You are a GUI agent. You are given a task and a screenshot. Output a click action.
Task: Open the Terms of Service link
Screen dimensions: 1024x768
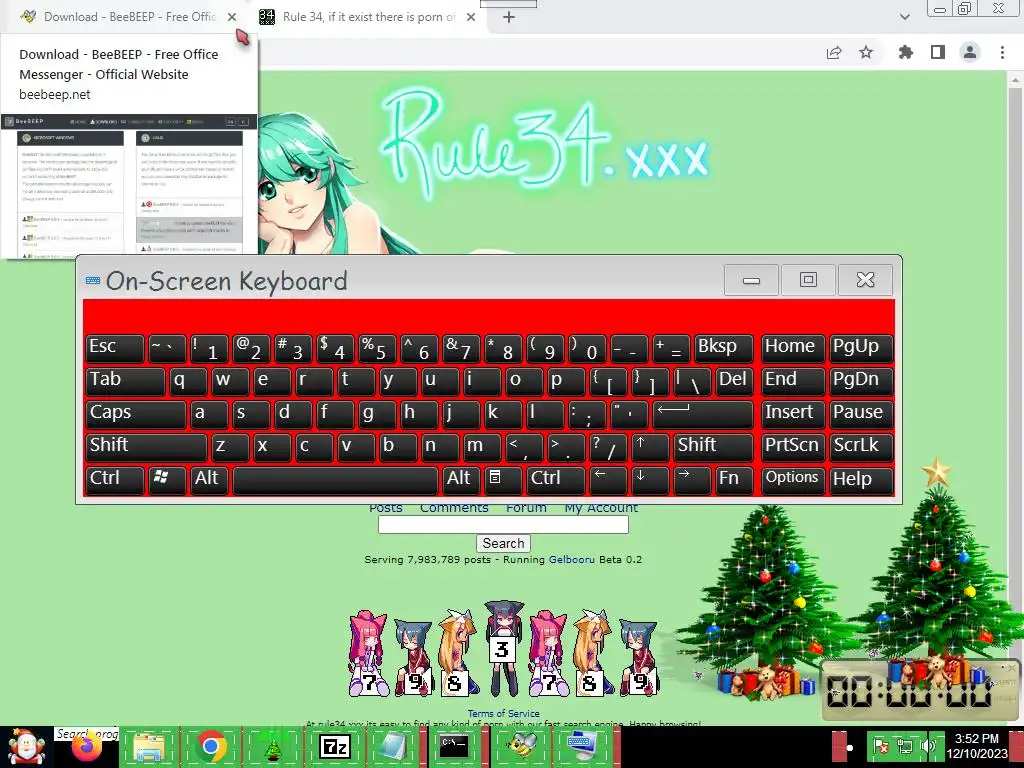pos(504,714)
